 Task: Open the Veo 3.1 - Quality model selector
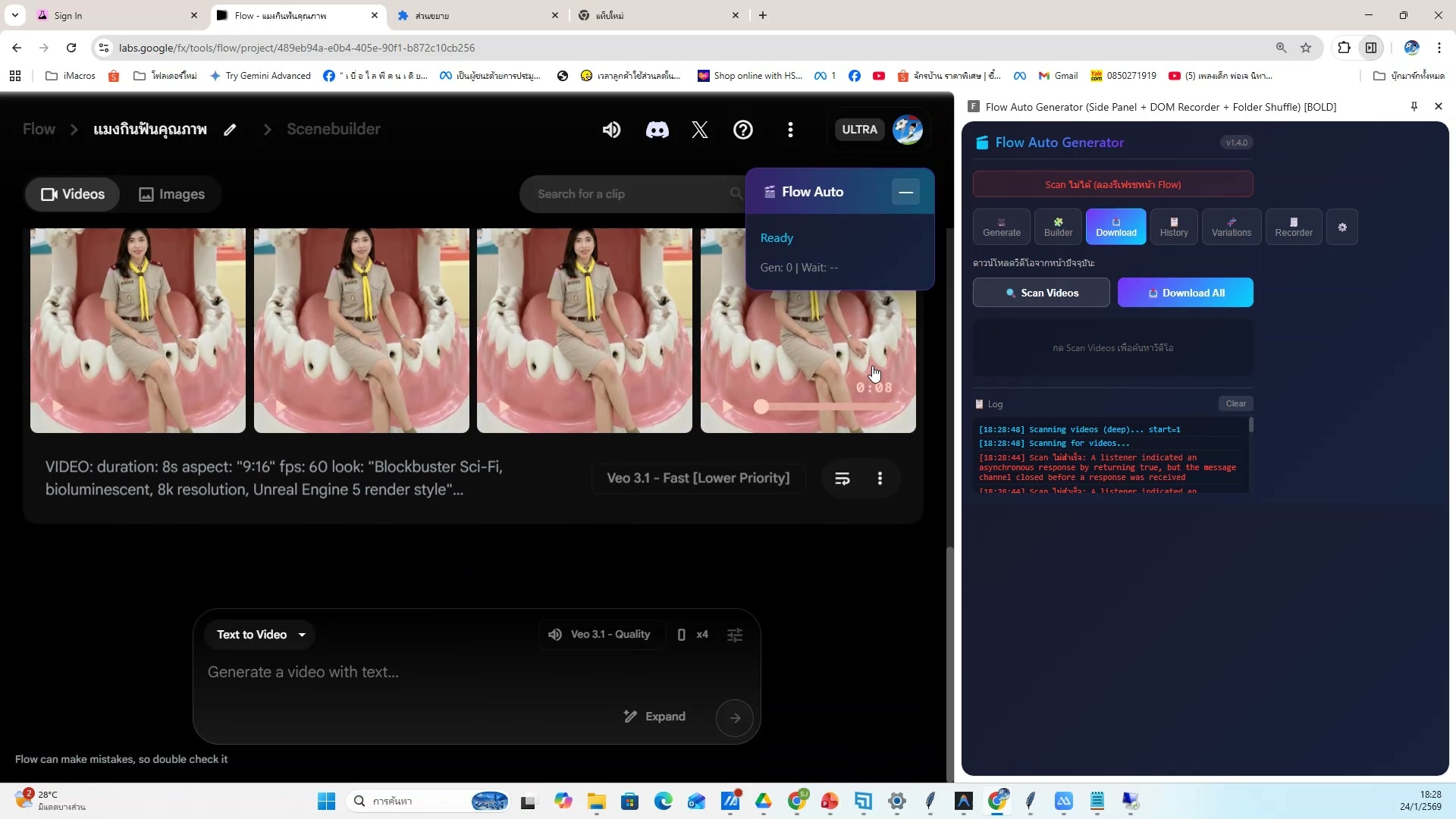(600, 635)
